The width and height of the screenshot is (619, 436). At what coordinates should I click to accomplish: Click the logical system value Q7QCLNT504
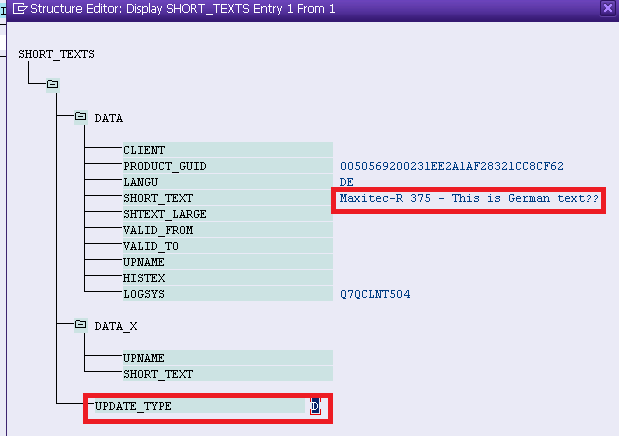tap(375, 294)
